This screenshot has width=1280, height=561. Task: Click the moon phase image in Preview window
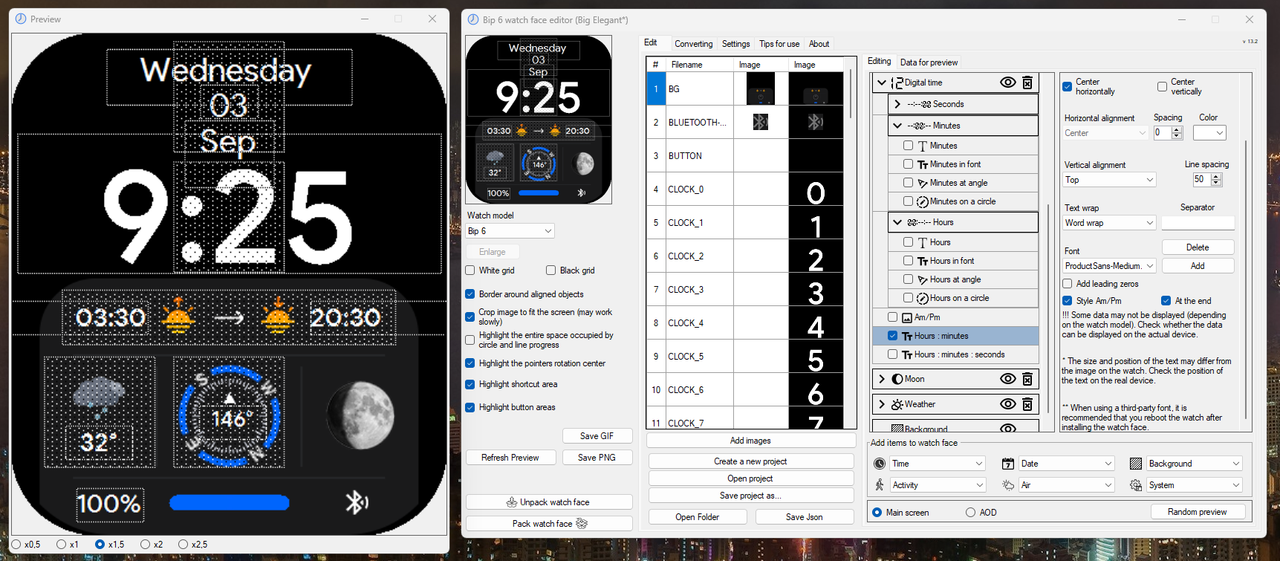tap(361, 413)
